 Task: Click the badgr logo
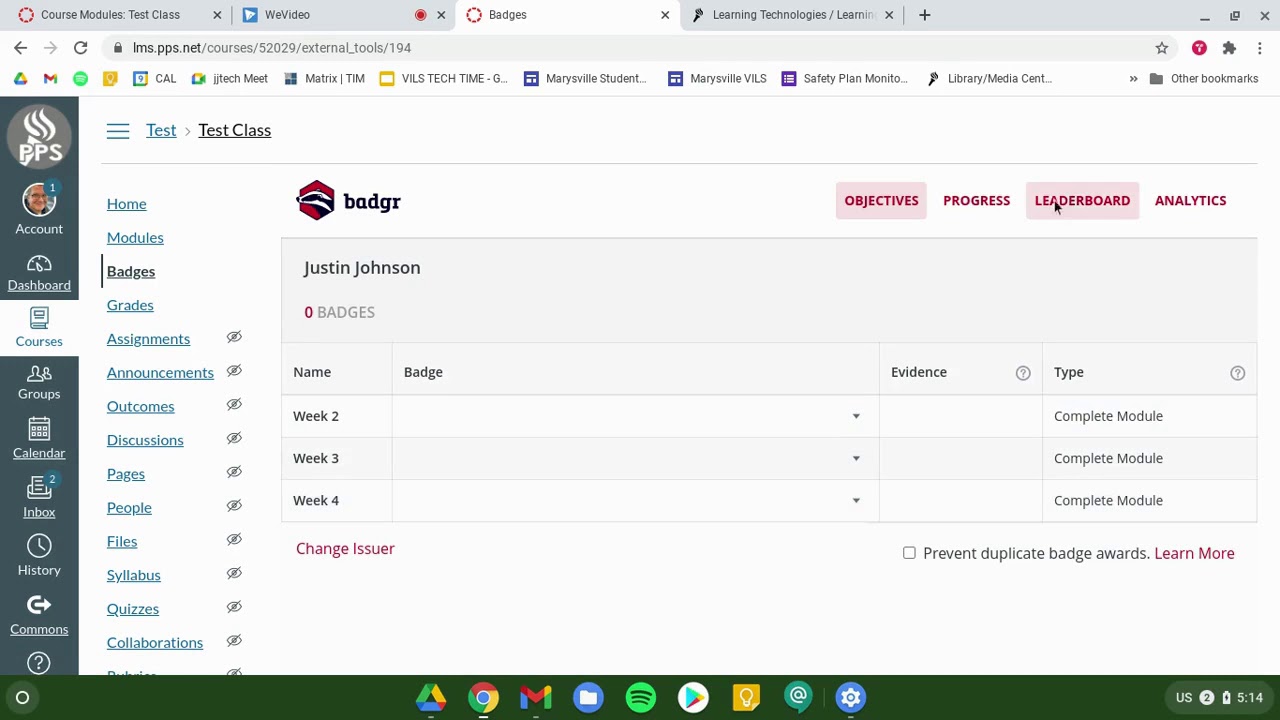[349, 201]
